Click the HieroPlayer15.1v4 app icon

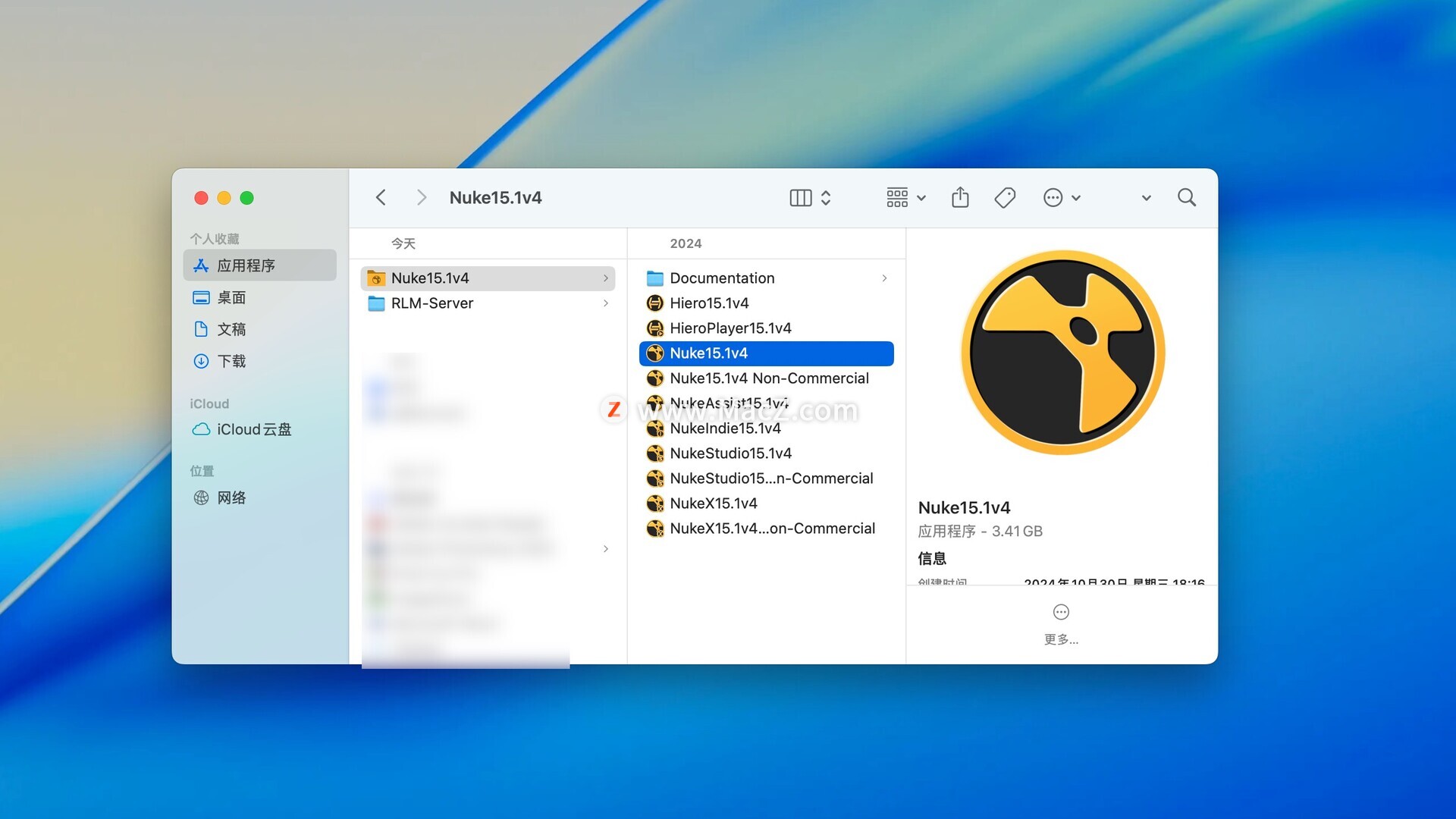pyautogui.click(x=655, y=328)
